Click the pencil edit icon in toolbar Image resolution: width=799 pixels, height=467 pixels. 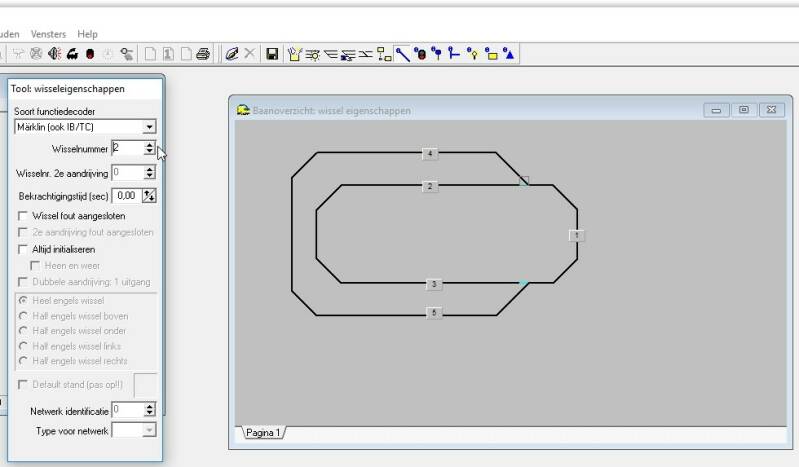[231, 54]
